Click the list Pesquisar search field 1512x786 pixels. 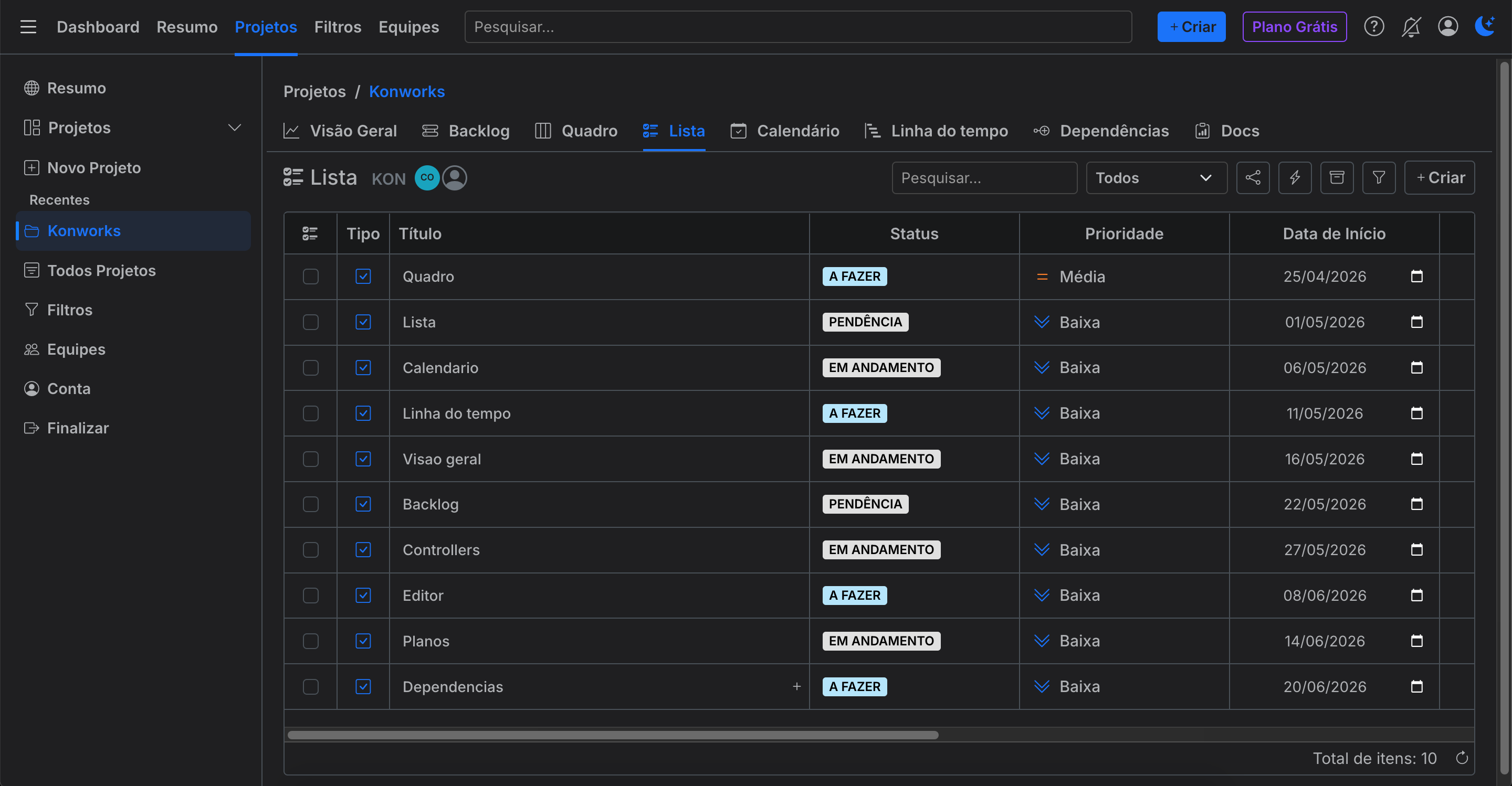984,178
